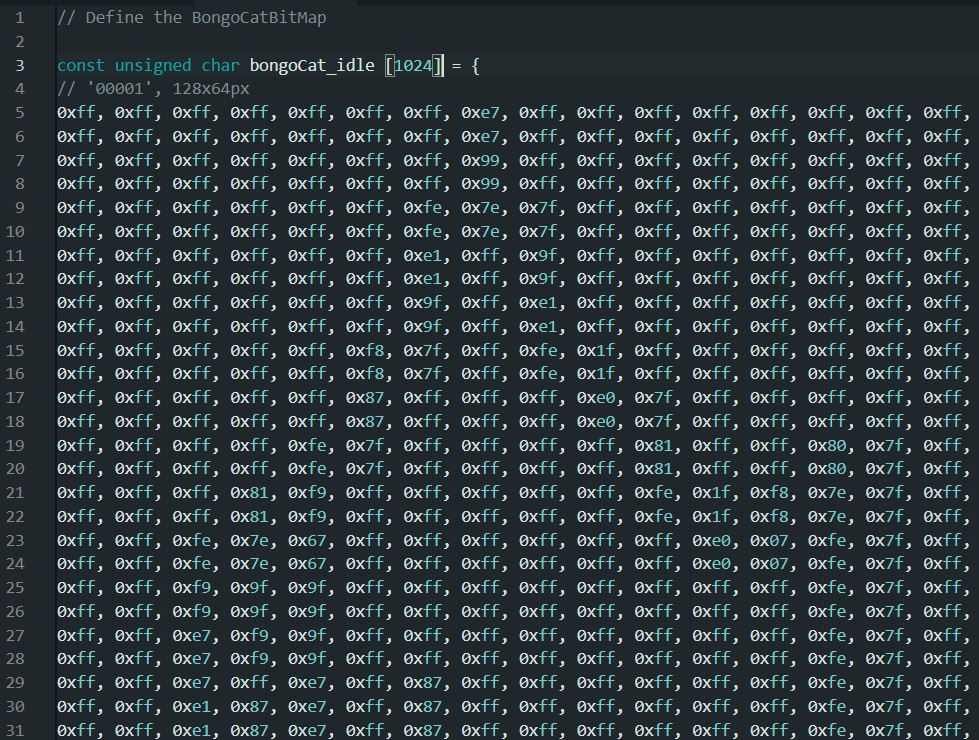
Task: Click the "0x07" value on line 23
Action: [x=769, y=540]
